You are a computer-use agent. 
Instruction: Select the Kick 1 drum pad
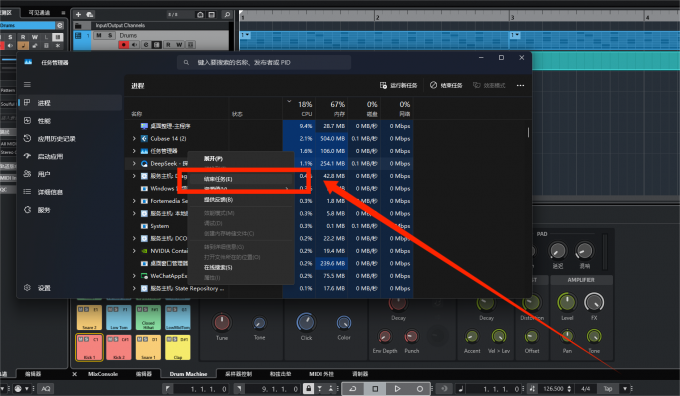coord(89,347)
